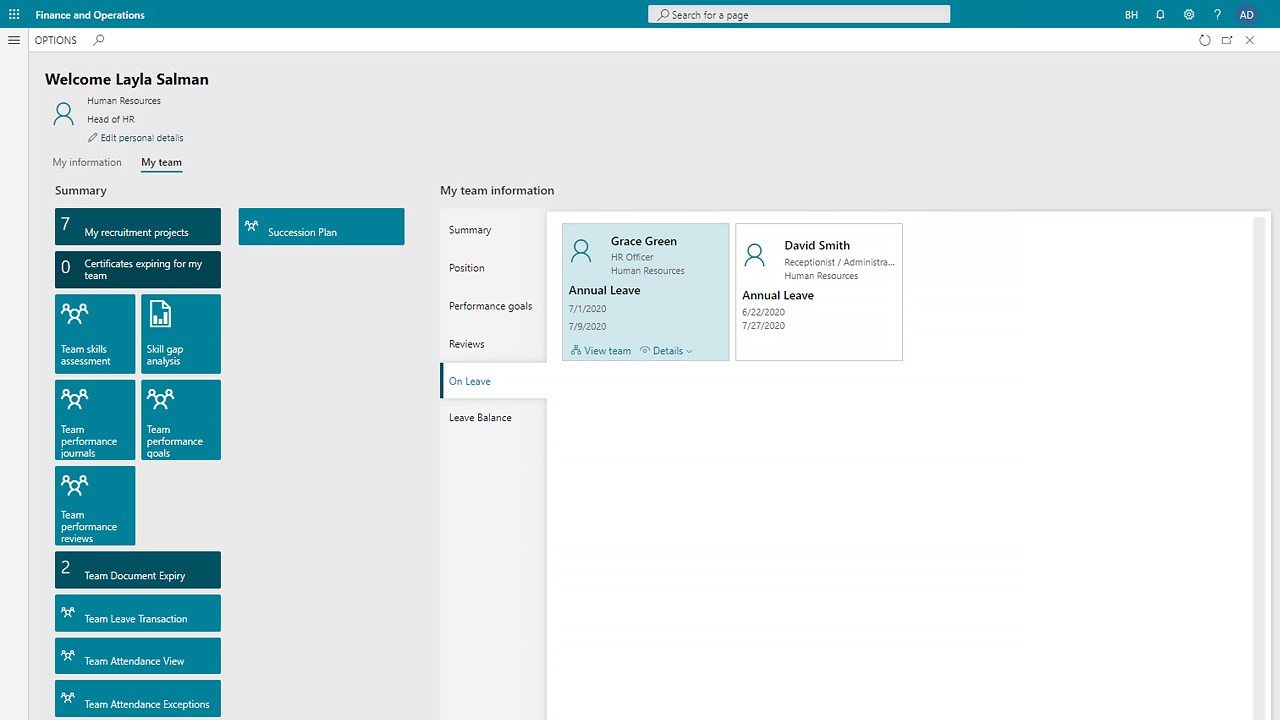1280x720 pixels.
Task: Select the Summary vertical tab
Action: point(493,230)
